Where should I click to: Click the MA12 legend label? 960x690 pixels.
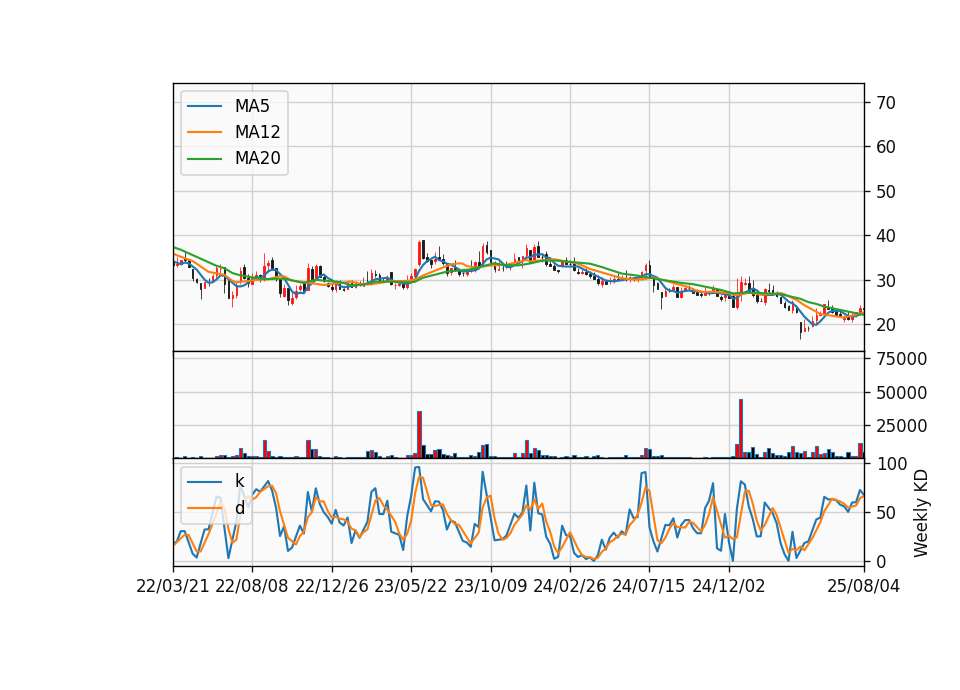tap(257, 132)
